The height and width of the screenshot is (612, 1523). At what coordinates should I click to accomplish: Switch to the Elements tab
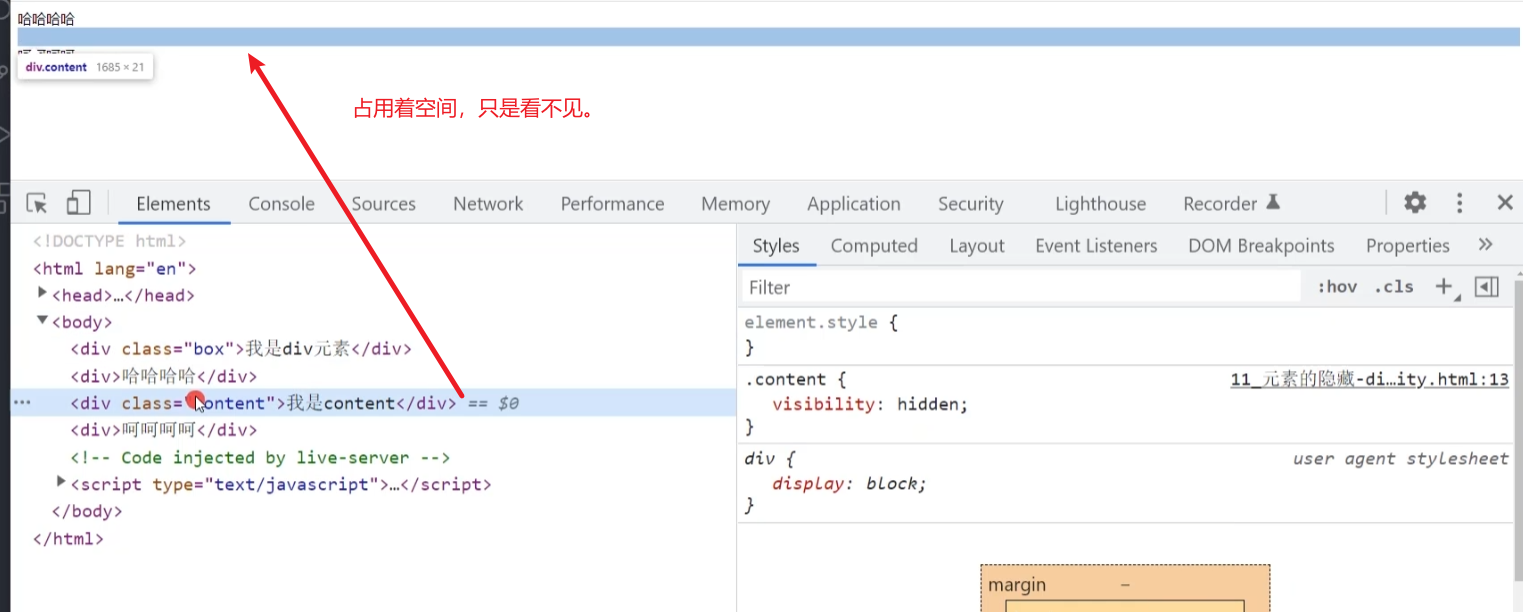(x=174, y=204)
